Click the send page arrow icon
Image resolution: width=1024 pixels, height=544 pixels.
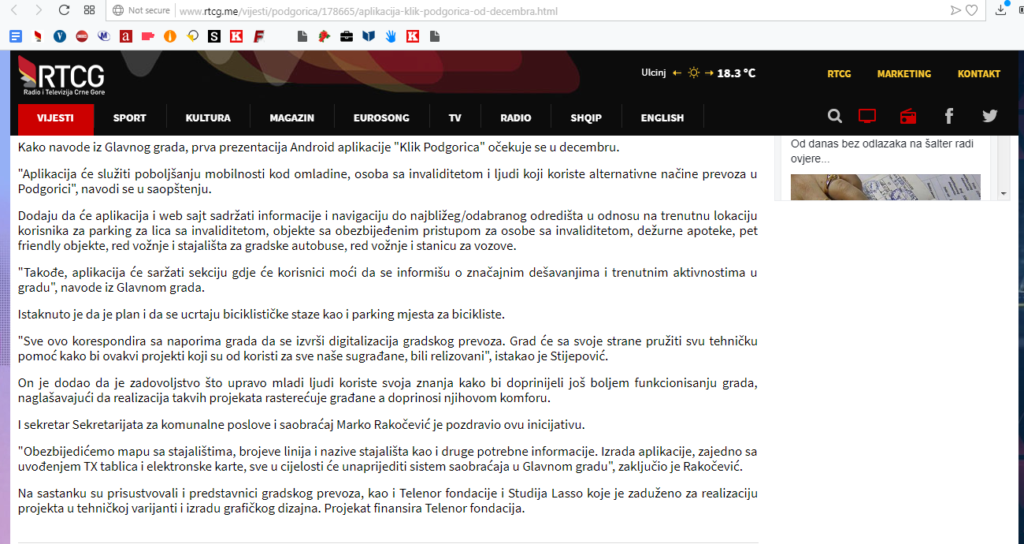click(x=955, y=10)
